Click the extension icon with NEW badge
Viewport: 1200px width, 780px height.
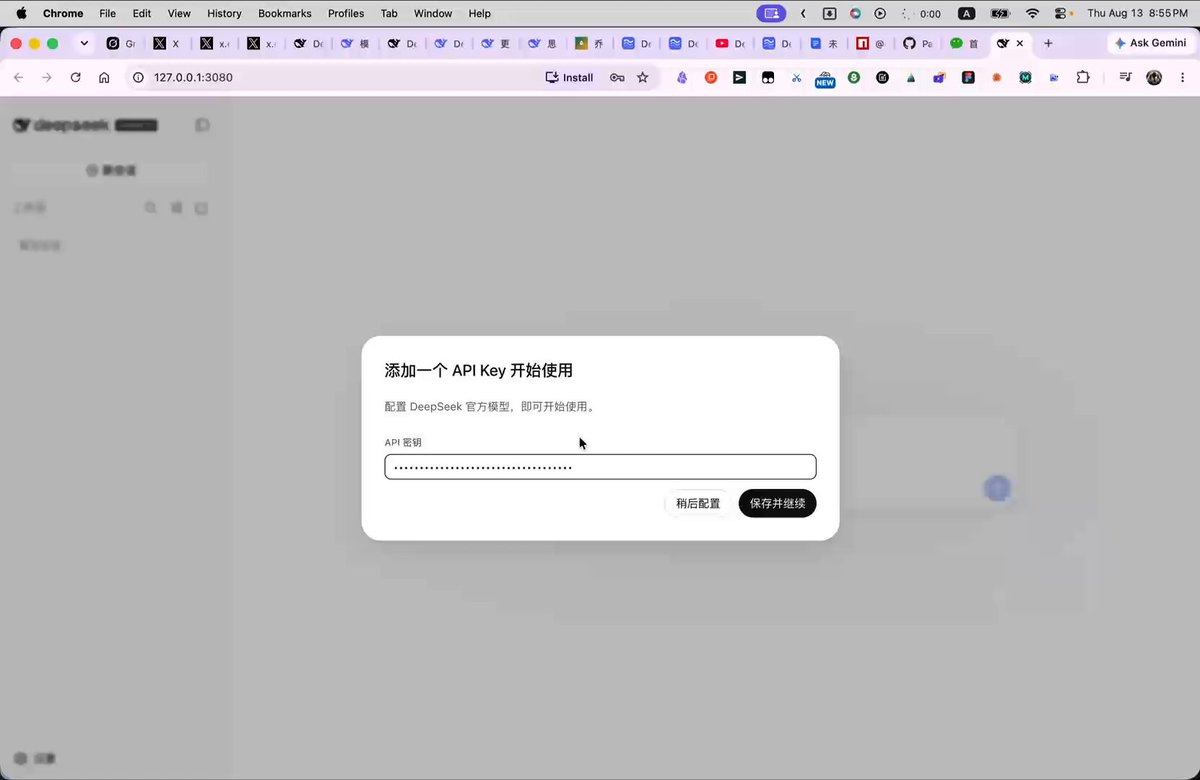click(x=824, y=78)
